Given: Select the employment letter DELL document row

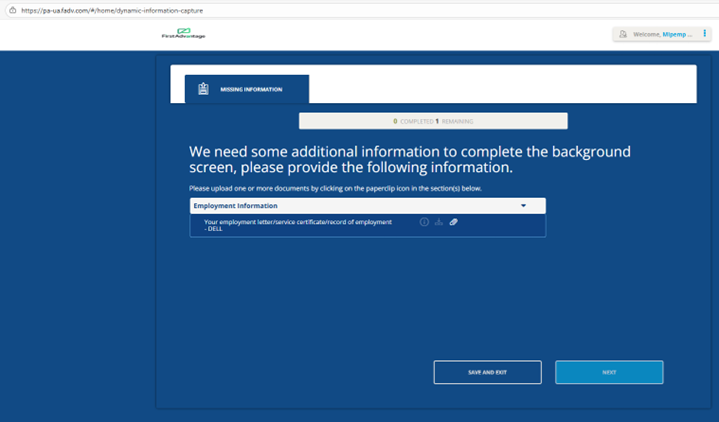Looking at the screenshot, I should pos(298,225).
